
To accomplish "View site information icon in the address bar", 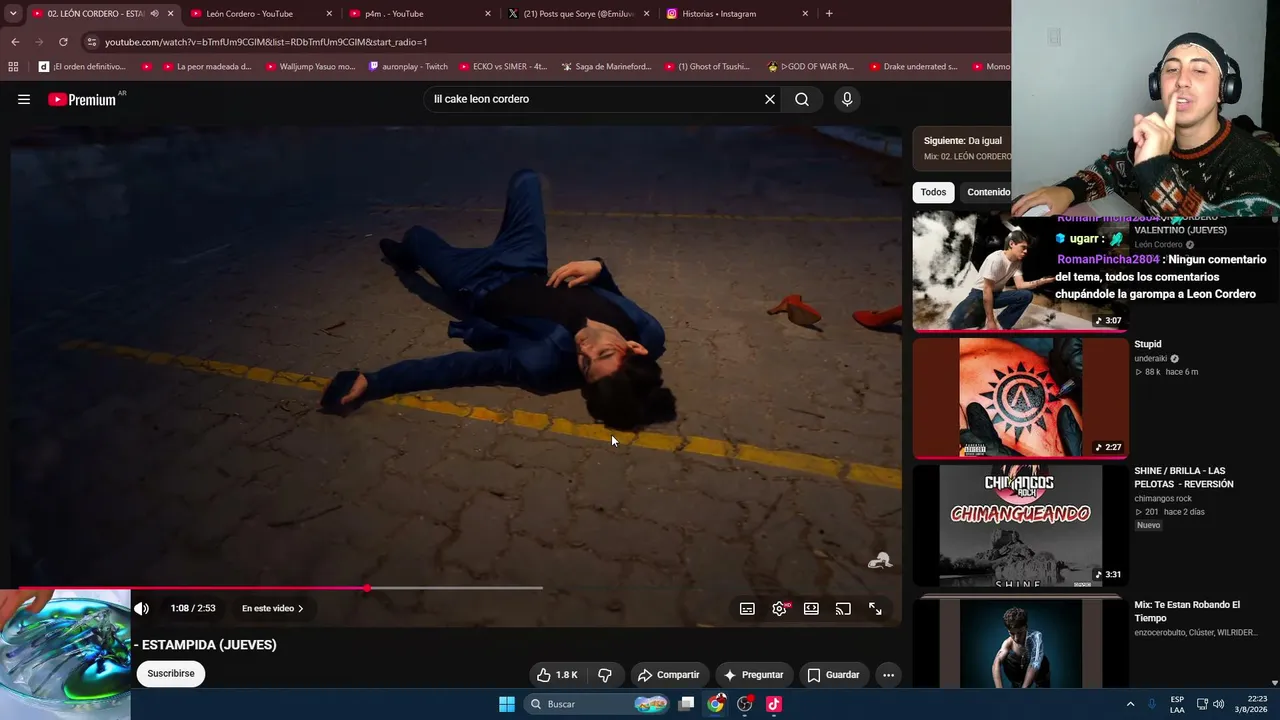I will 92,42.
